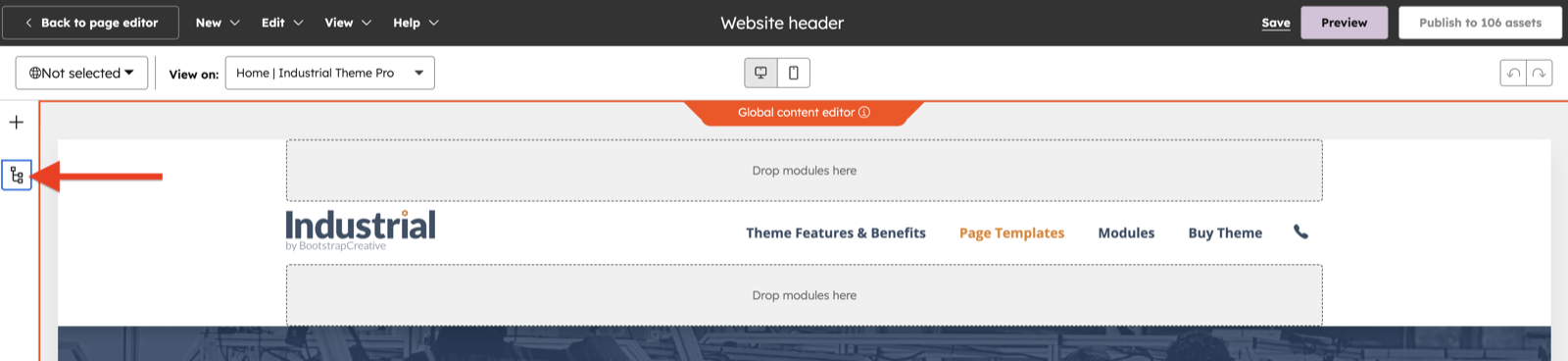Select the Drop modules here zone below the navigation

pos(805,295)
